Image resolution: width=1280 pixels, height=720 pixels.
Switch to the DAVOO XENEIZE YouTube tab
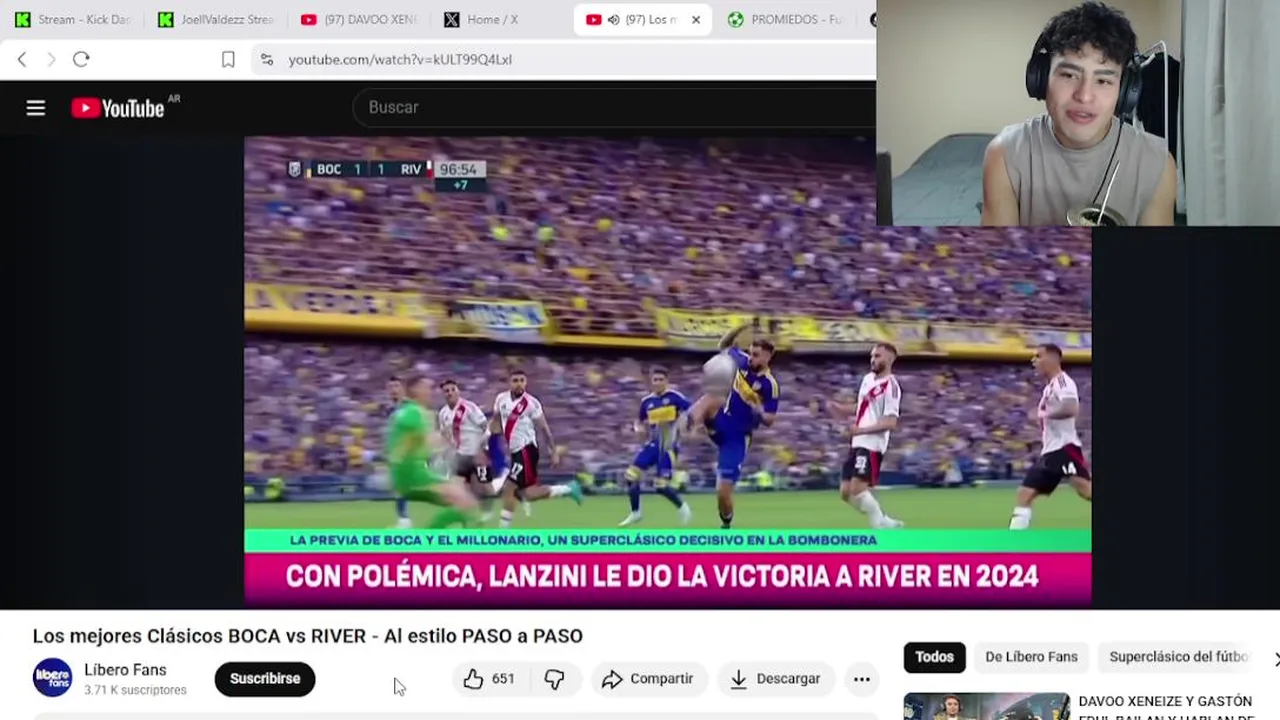(x=358, y=20)
